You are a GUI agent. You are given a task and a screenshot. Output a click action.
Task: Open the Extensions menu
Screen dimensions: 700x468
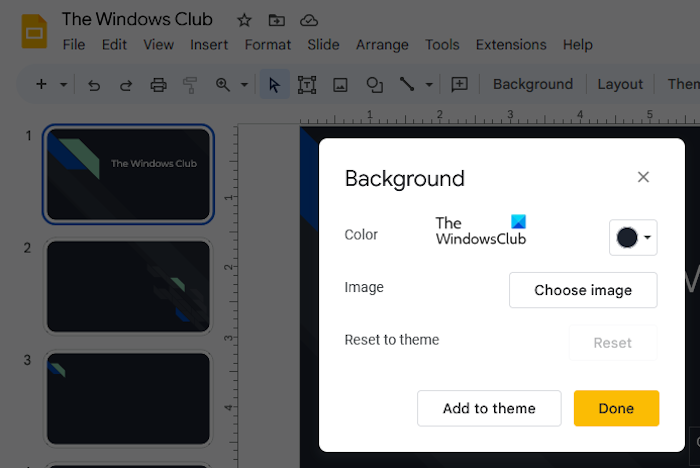[511, 45]
